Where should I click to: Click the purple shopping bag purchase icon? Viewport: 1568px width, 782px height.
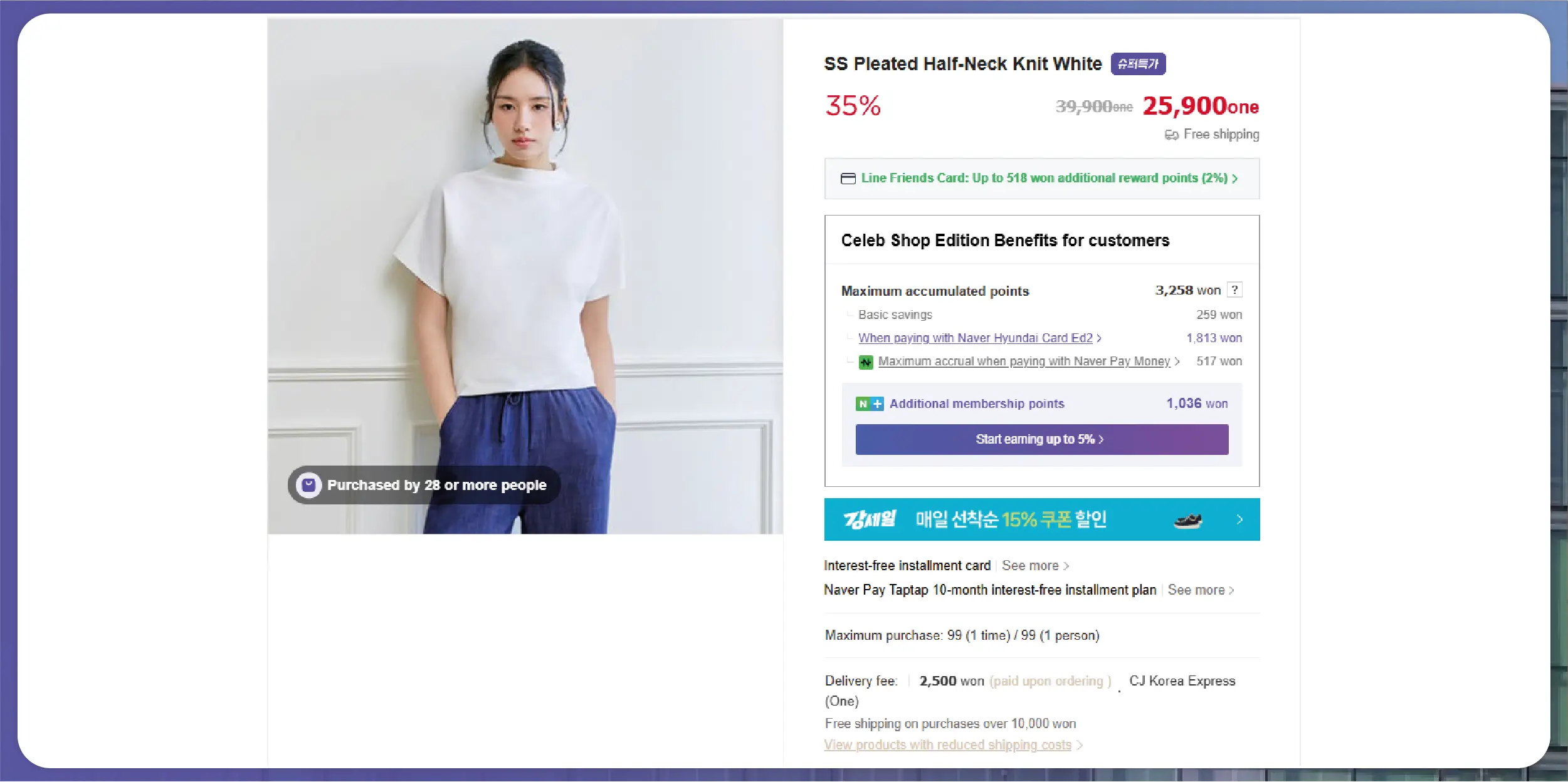point(308,485)
